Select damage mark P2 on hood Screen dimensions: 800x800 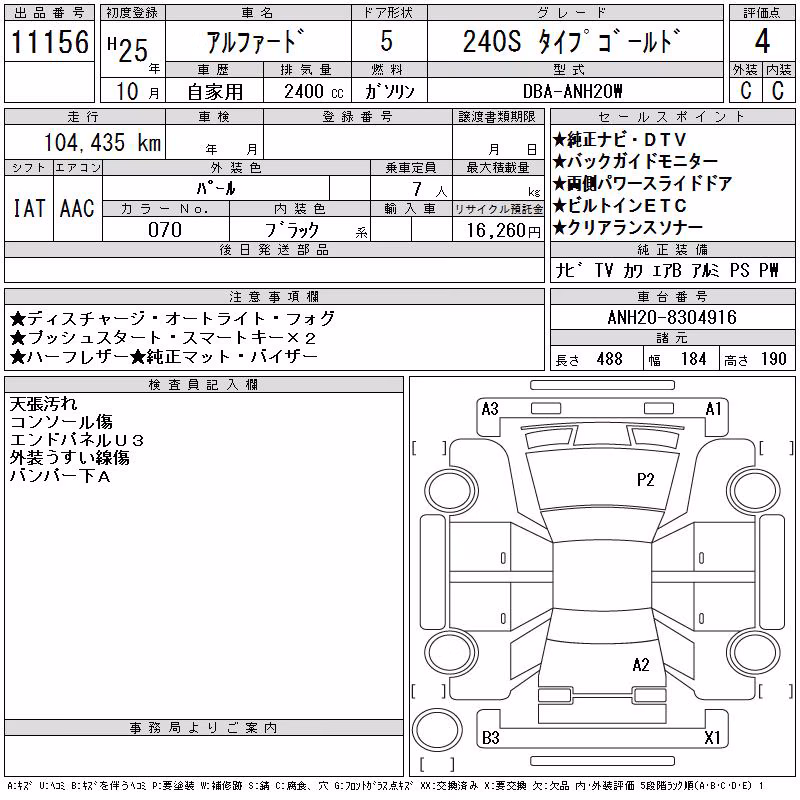click(645, 480)
